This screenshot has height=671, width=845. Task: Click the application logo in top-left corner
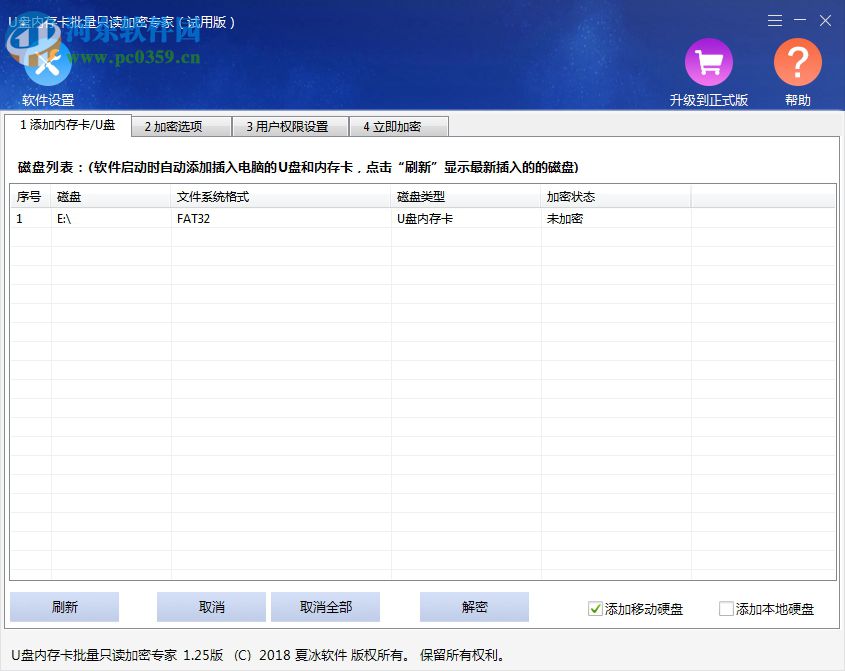coord(34,45)
